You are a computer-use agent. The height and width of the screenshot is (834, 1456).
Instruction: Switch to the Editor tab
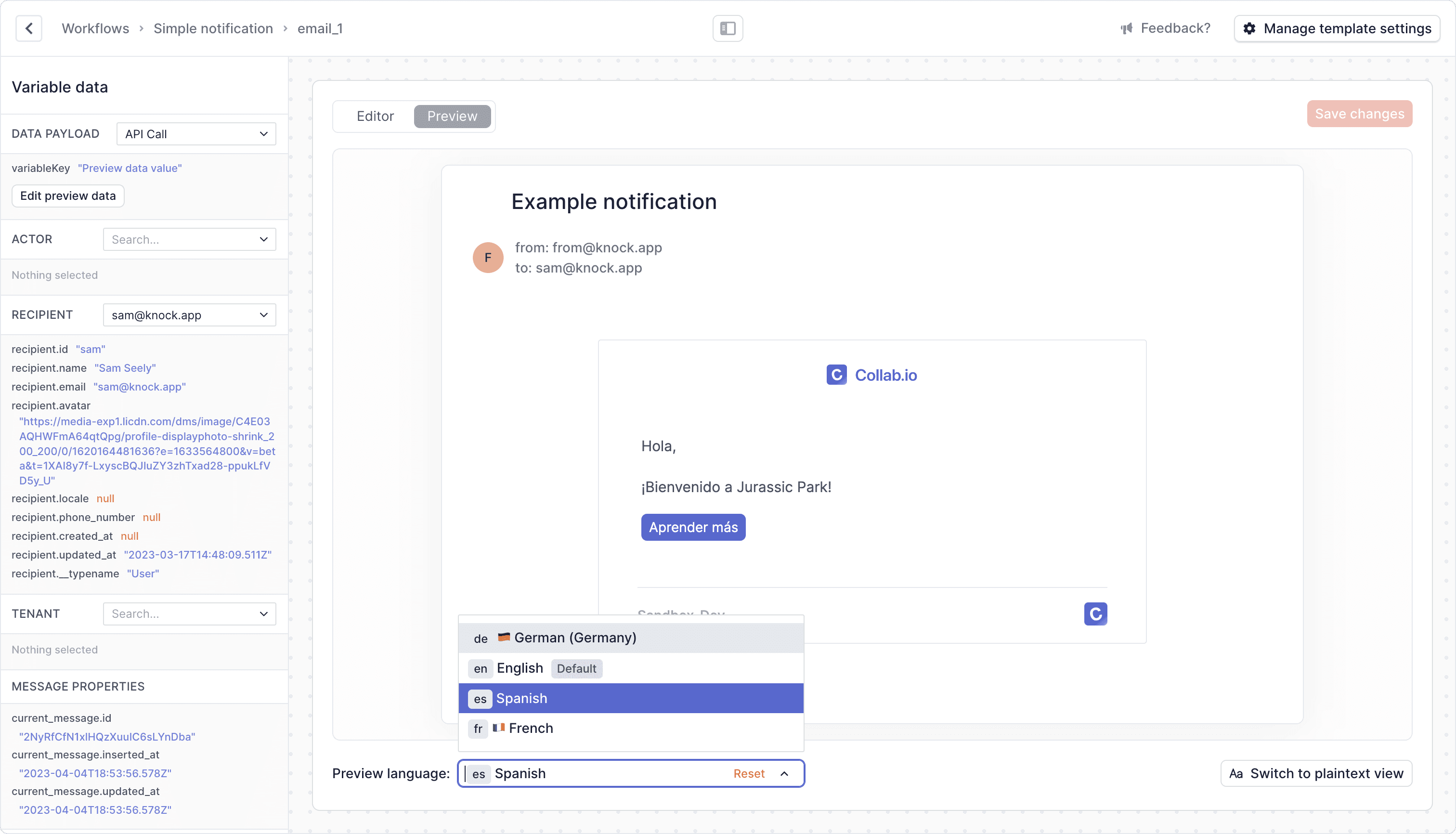pyautogui.click(x=375, y=116)
